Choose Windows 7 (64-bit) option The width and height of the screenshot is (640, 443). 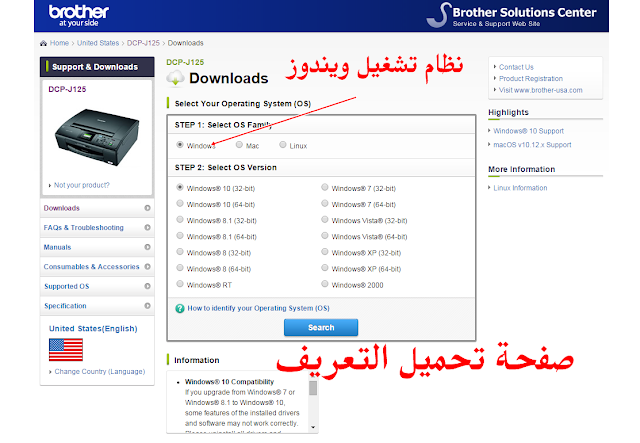324,203
